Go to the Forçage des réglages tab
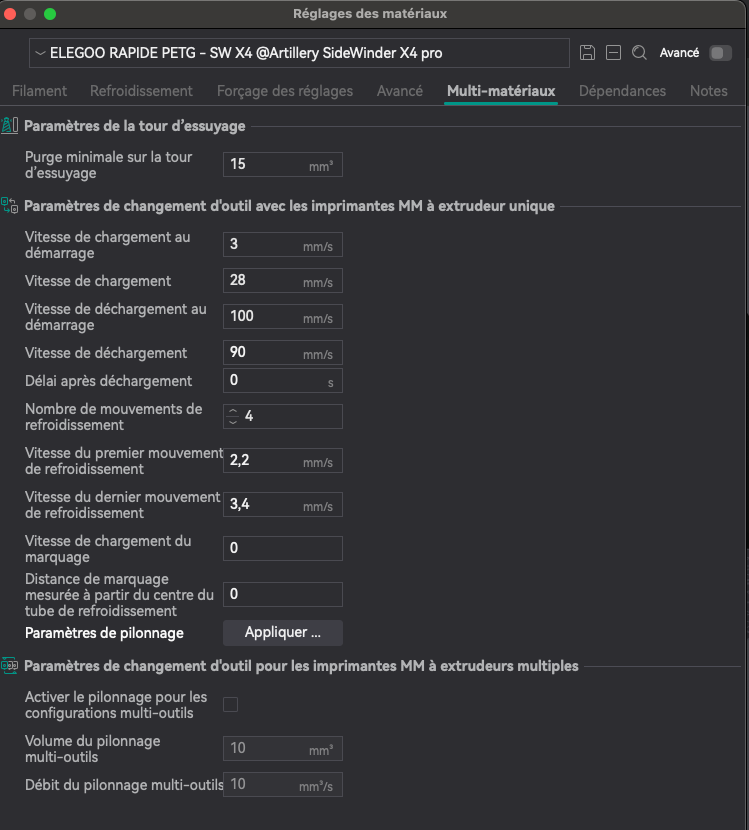The image size is (749, 830). [x=285, y=91]
